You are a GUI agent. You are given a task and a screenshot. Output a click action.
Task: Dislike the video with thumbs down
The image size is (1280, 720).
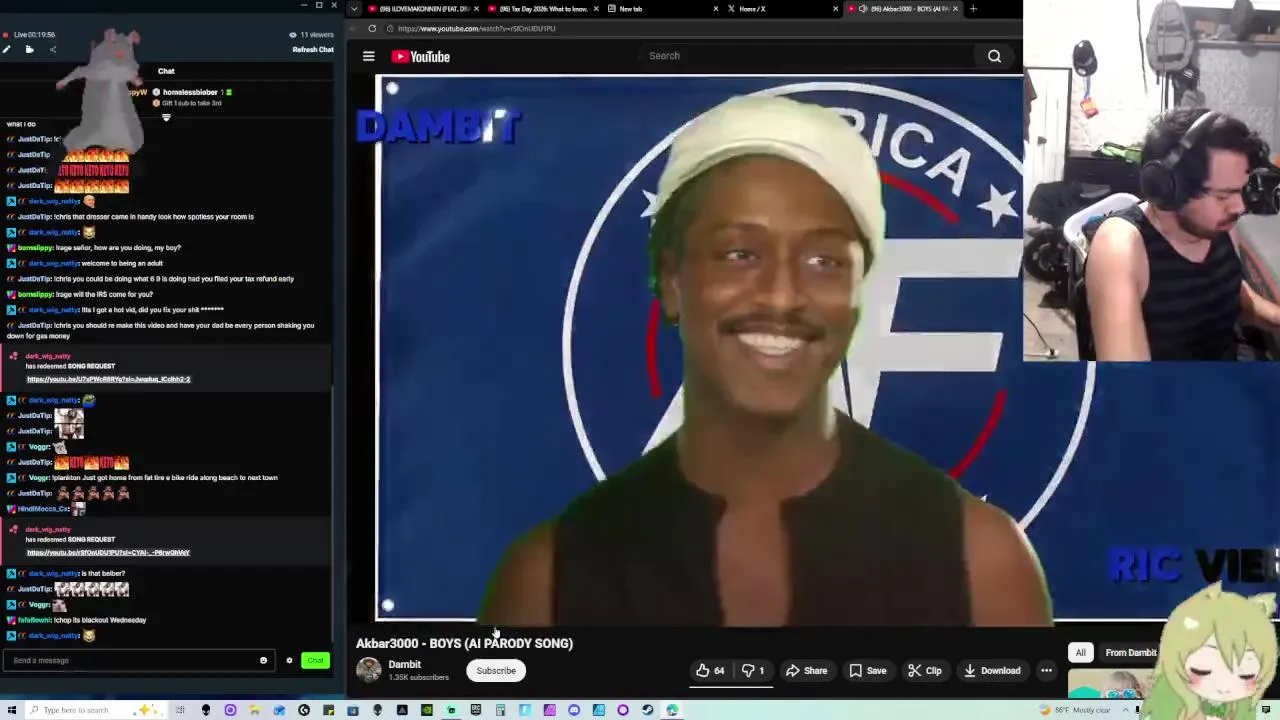click(x=754, y=671)
